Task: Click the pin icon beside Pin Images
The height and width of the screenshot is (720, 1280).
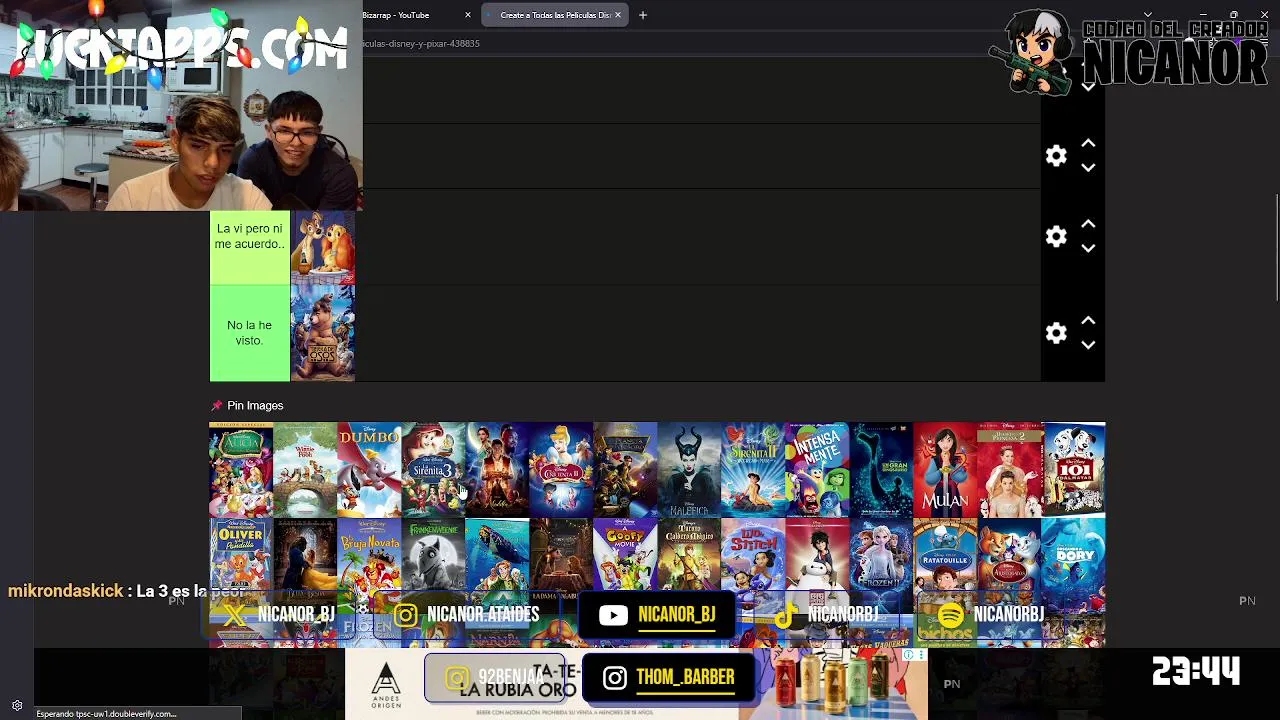Action: click(216, 405)
